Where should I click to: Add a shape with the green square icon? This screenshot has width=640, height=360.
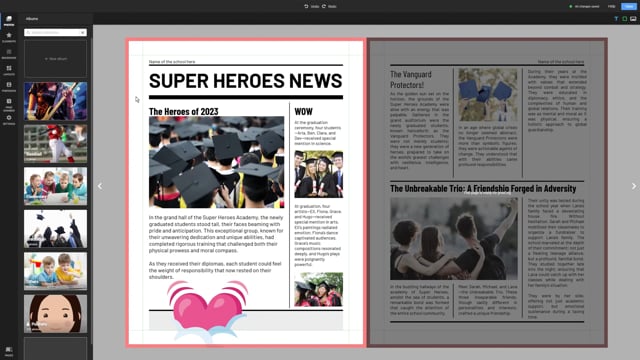(x=624, y=19)
